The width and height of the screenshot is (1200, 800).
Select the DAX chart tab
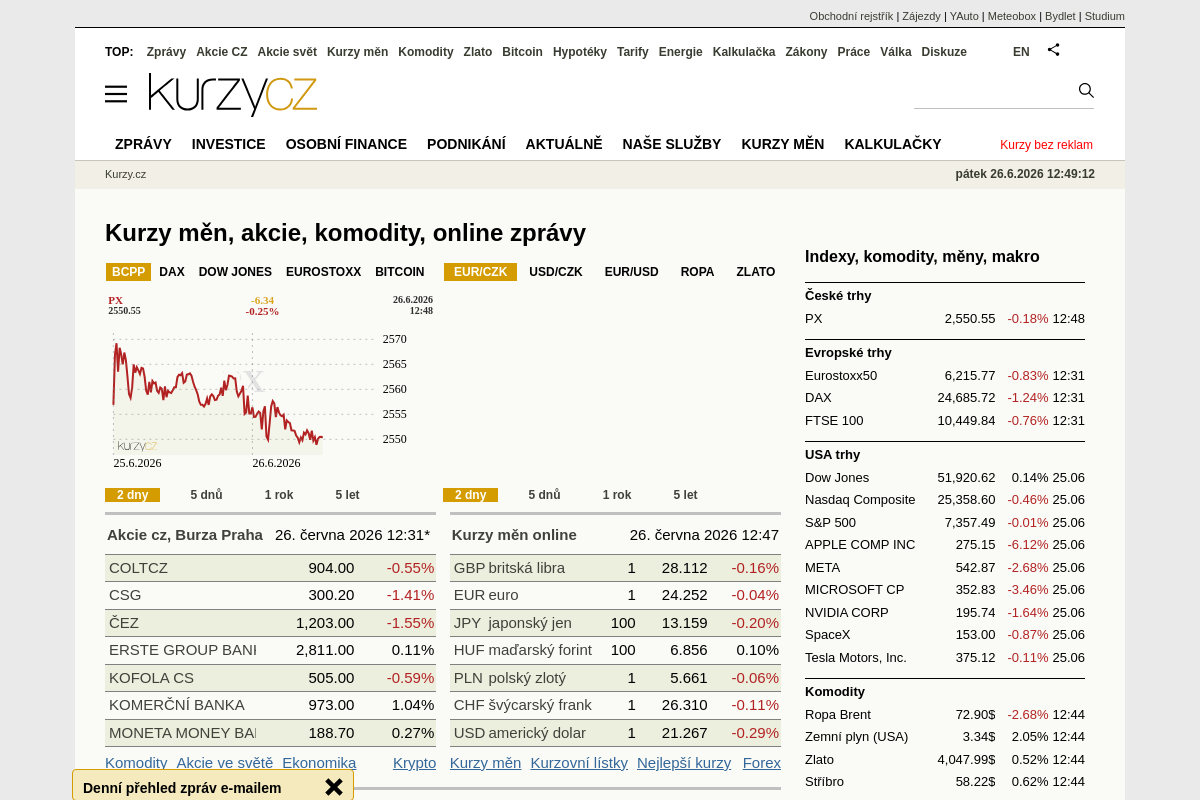(172, 272)
